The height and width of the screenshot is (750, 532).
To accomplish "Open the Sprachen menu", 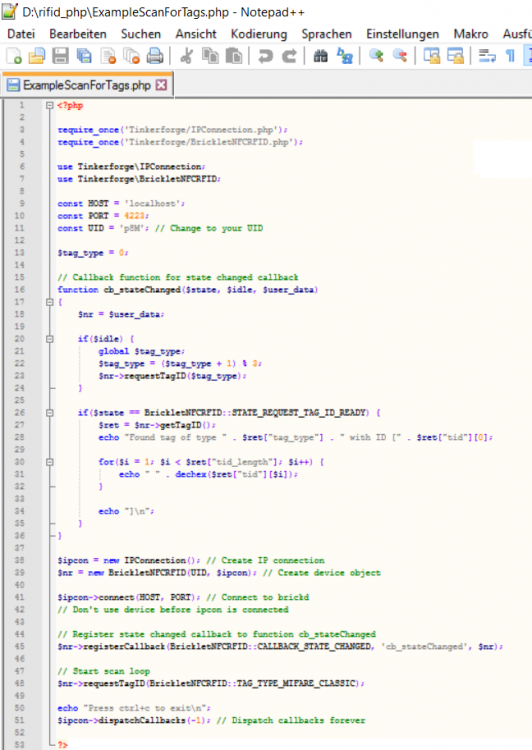I will pos(327,34).
